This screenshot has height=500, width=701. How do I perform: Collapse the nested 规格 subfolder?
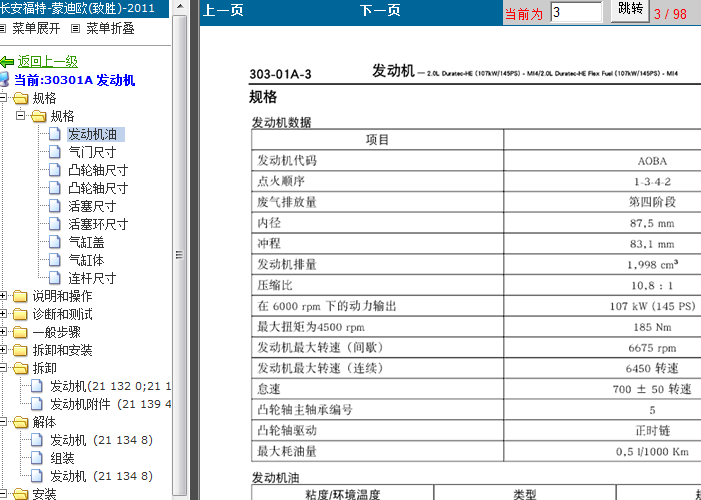pyautogui.click(x=20, y=115)
